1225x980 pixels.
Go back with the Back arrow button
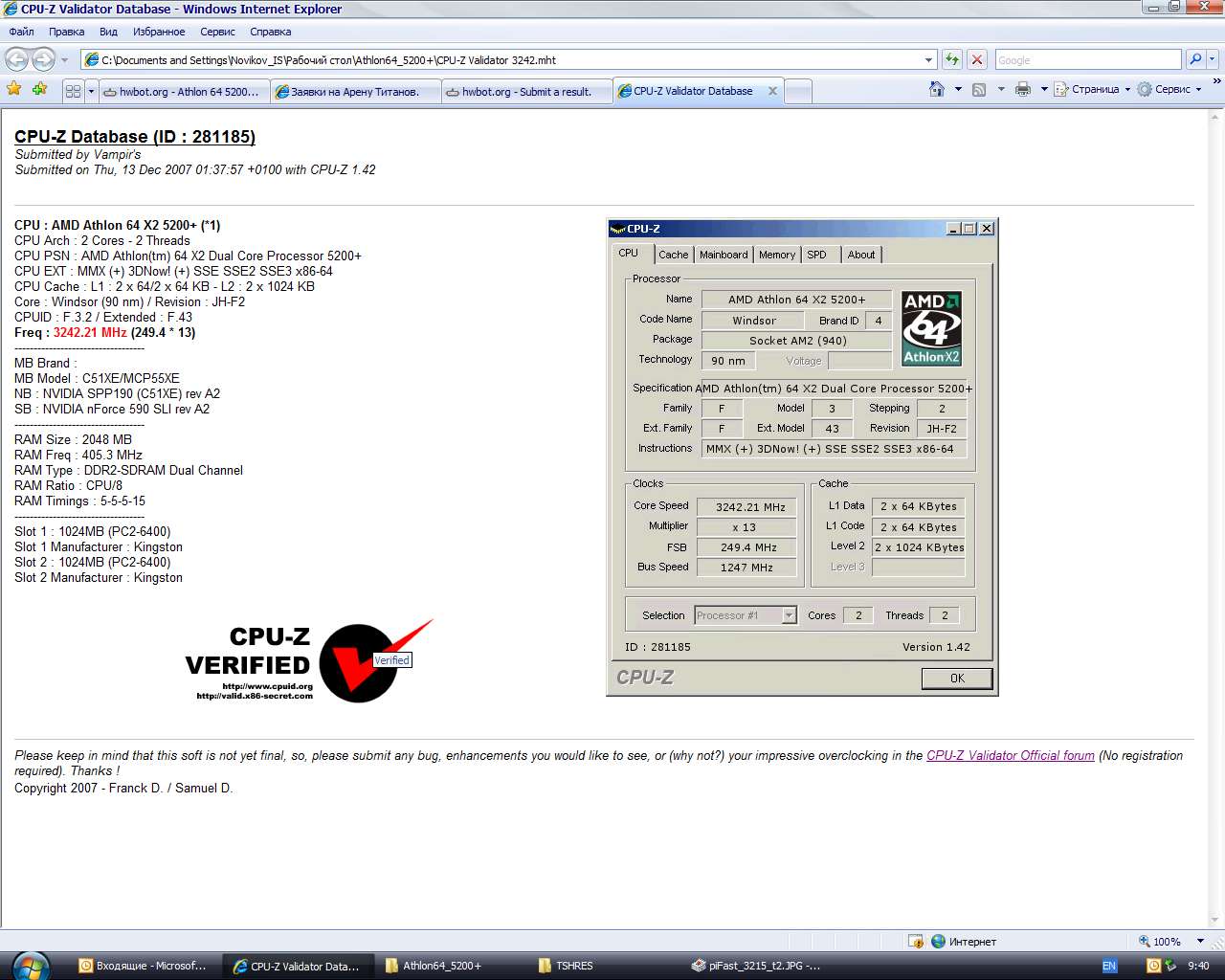pos(17,59)
